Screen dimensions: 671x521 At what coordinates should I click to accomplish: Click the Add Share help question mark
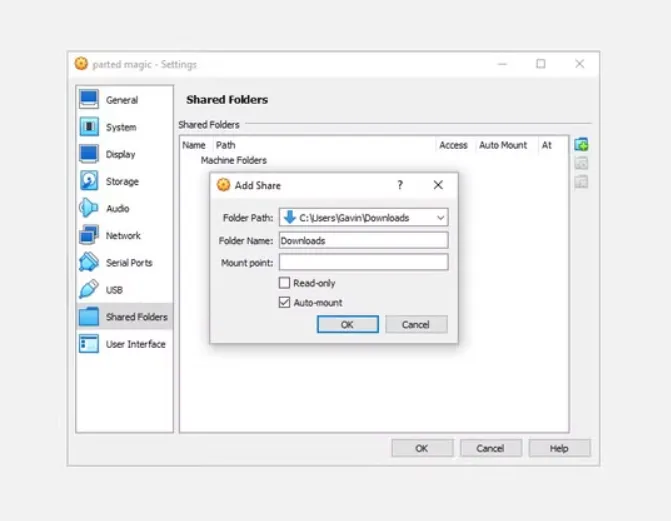point(400,185)
